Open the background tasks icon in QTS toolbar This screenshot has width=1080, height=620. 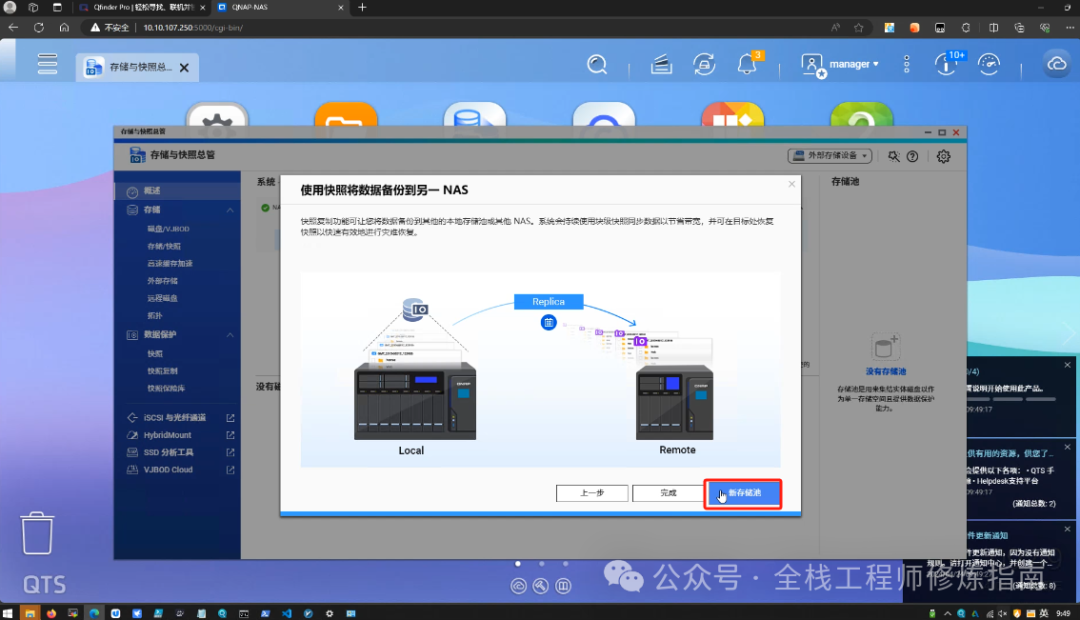(x=661, y=64)
